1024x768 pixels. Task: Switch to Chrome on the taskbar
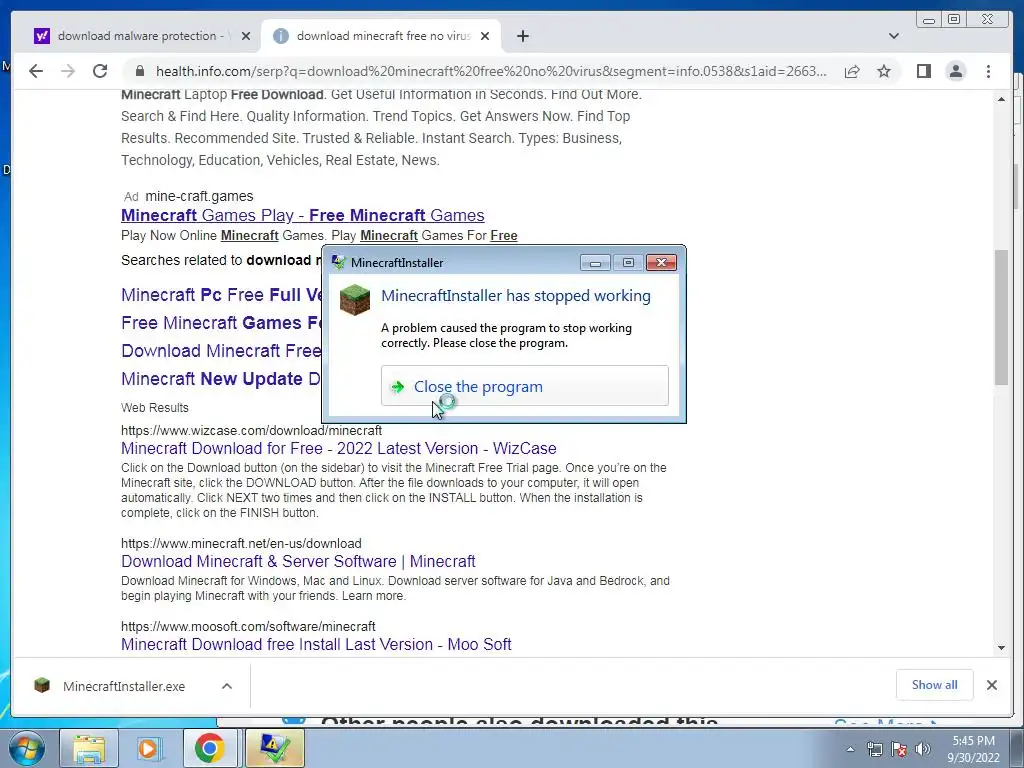[x=209, y=748]
